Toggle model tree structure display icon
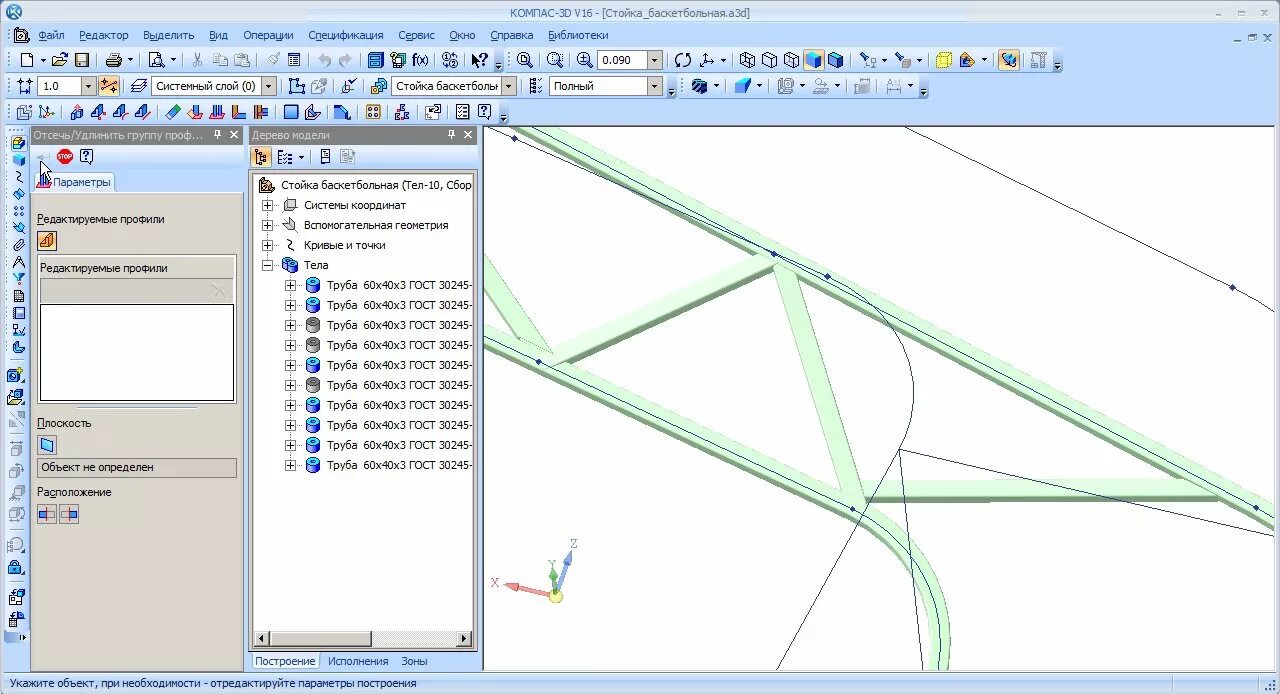1280x694 pixels. coord(261,157)
